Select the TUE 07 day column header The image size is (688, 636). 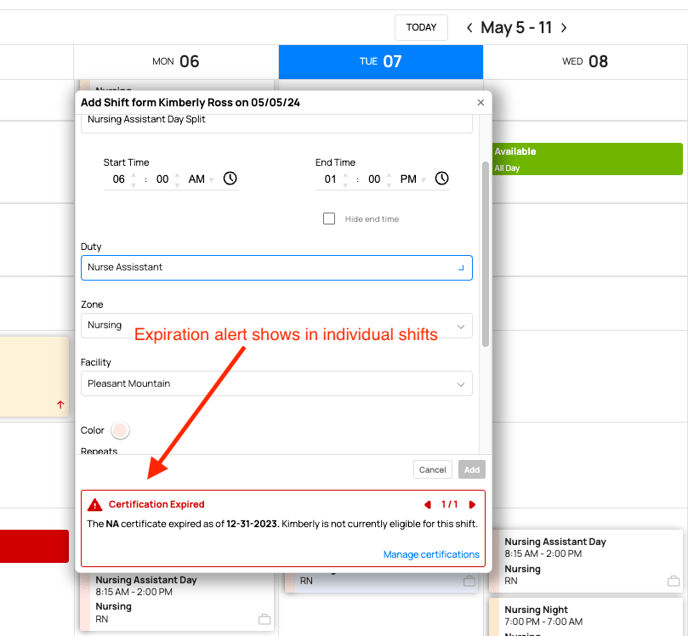(x=381, y=61)
